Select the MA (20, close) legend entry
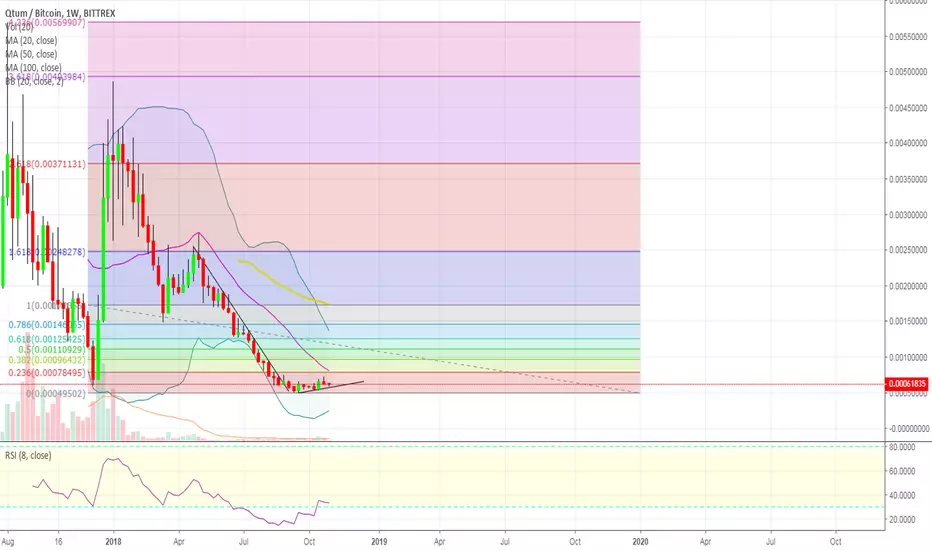Screen dimensions: 932x550 (x=31, y=40)
